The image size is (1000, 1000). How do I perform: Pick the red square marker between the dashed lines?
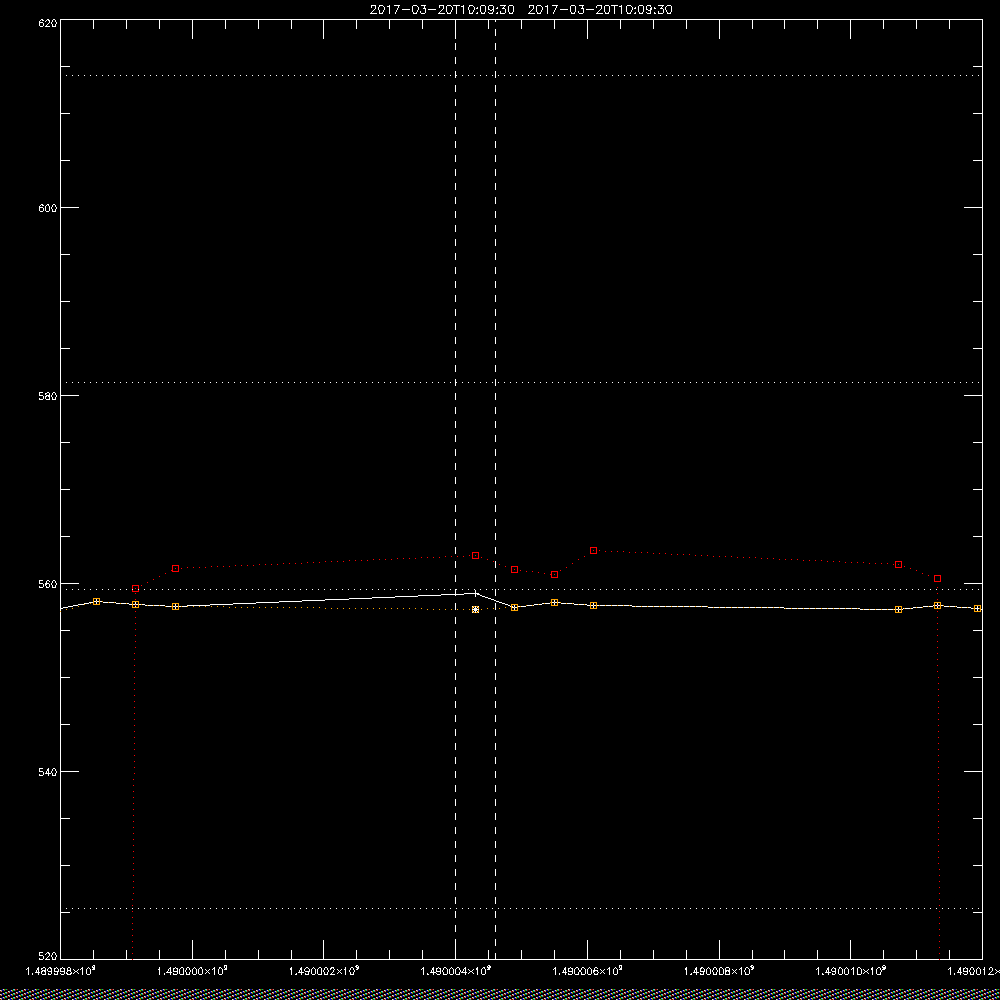[x=475, y=555]
